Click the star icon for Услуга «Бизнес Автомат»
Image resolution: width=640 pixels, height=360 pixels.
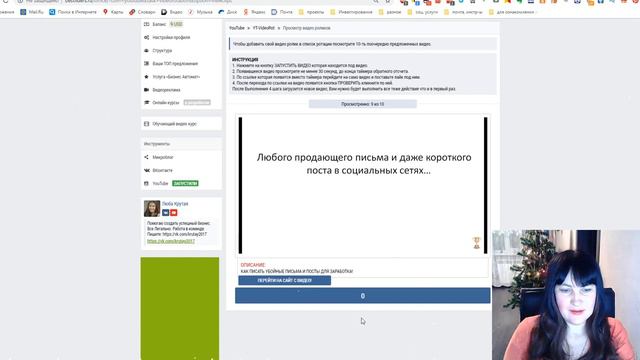147,77
